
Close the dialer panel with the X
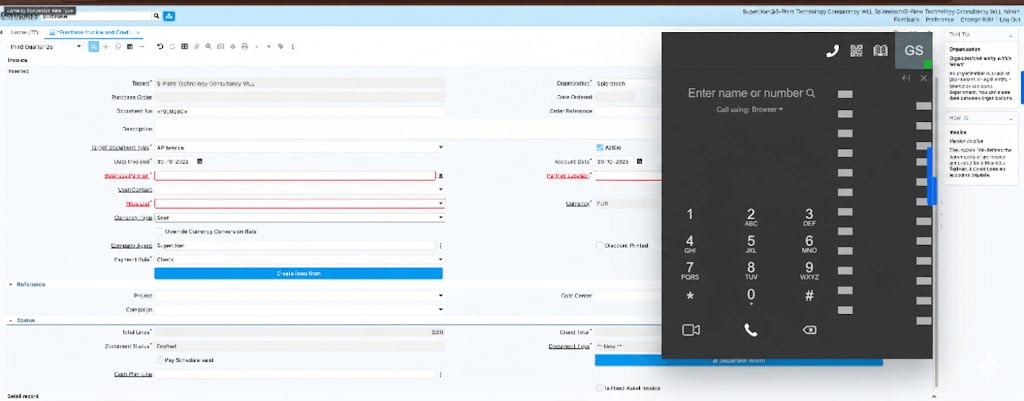923,78
